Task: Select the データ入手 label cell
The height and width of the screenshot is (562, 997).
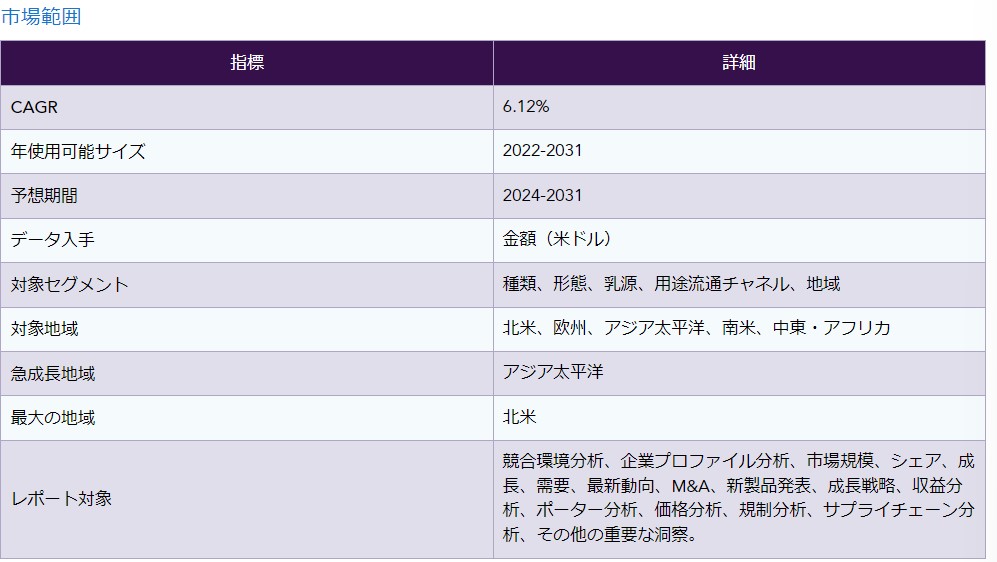Action: (53, 240)
